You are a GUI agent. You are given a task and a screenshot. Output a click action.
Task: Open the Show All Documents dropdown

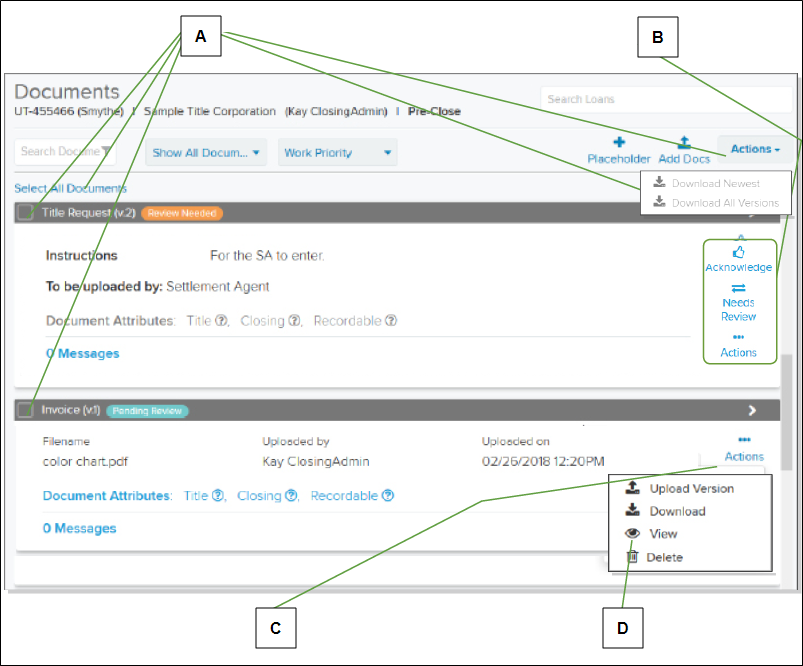pyautogui.click(x=206, y=153)
